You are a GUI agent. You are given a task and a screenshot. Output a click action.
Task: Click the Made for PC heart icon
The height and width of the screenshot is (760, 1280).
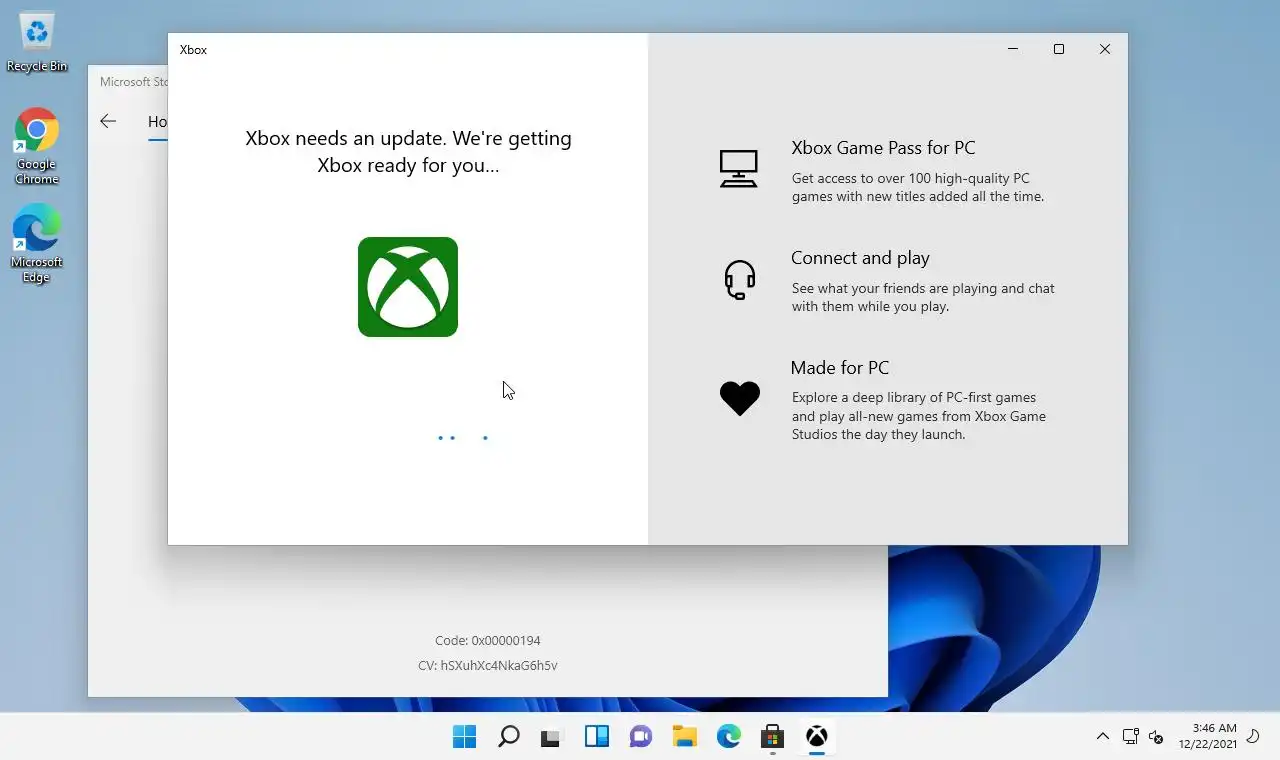[740, 399]
